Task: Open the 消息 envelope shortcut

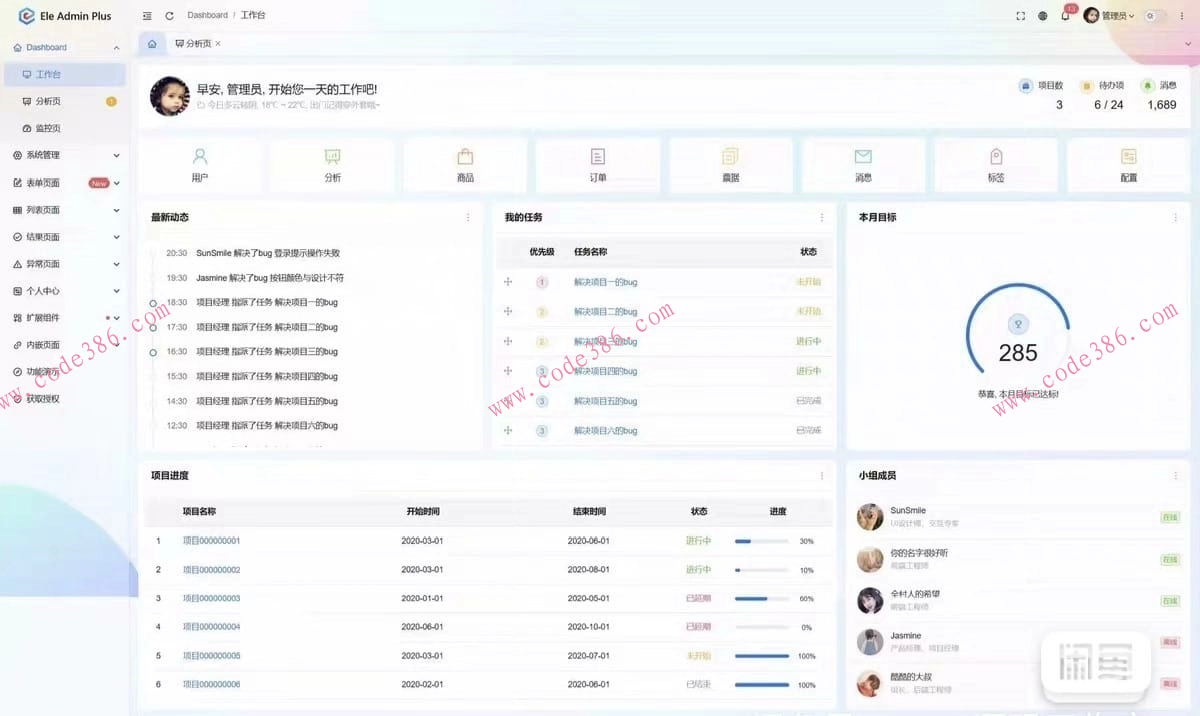Action: pyautogui.click(x=863, y=165)
